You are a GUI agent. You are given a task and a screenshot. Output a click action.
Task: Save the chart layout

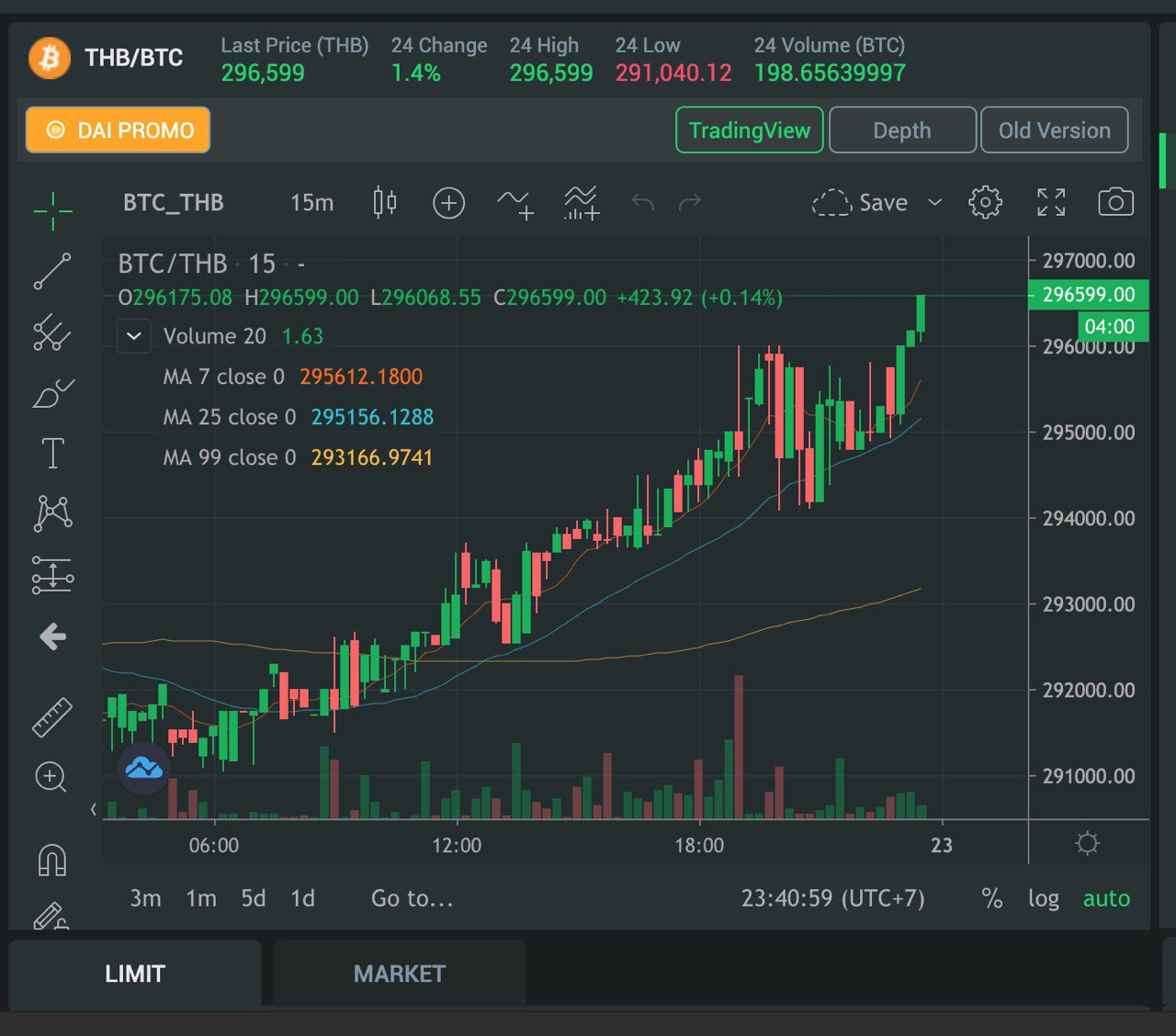coord(860,203)
